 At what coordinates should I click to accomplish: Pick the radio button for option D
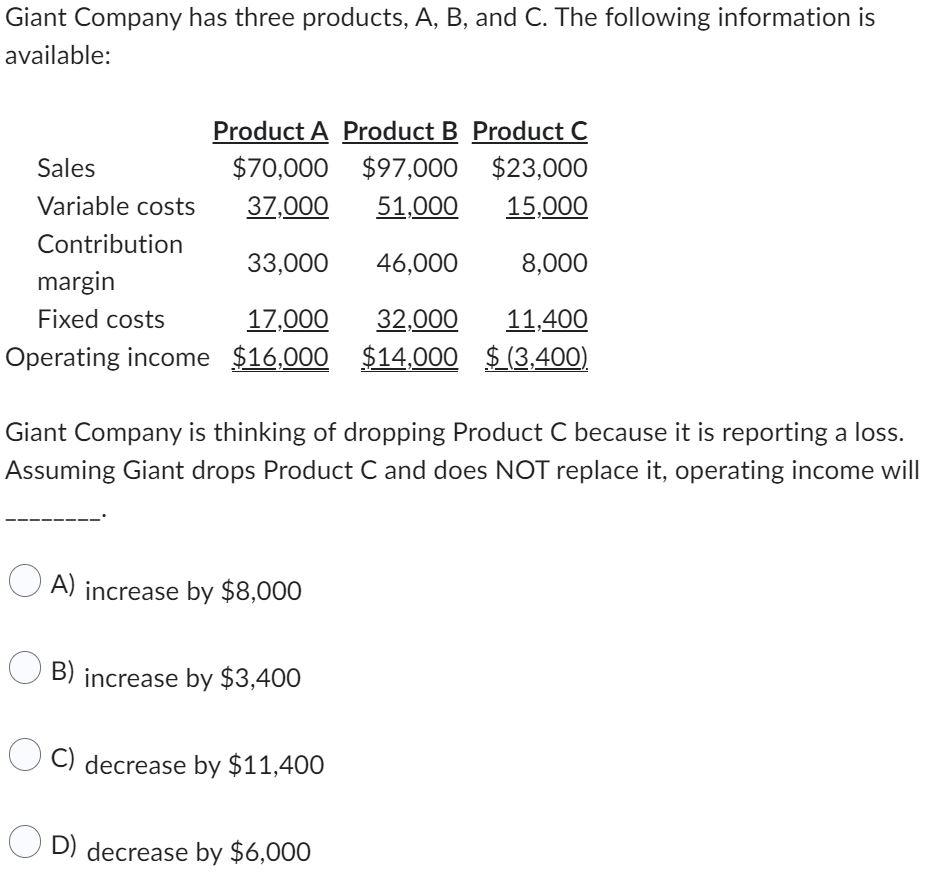[25, 841]
